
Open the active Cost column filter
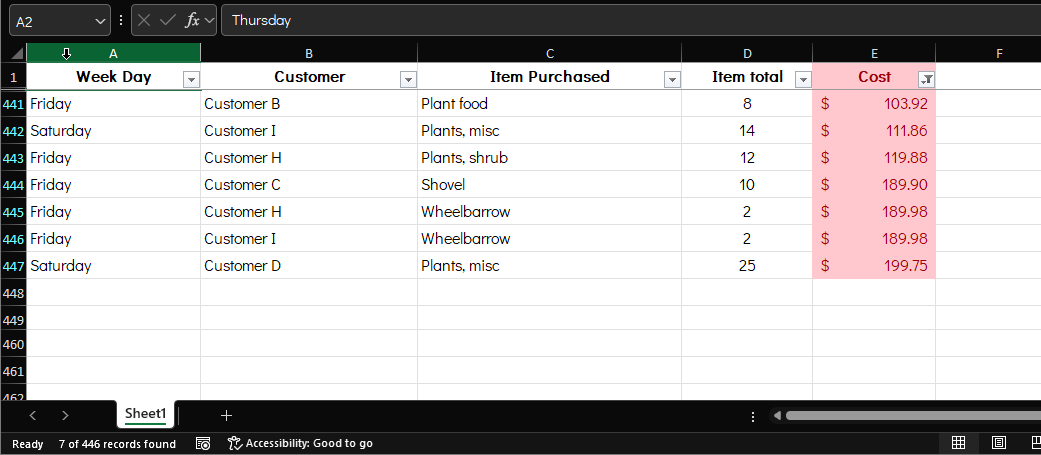926,79
